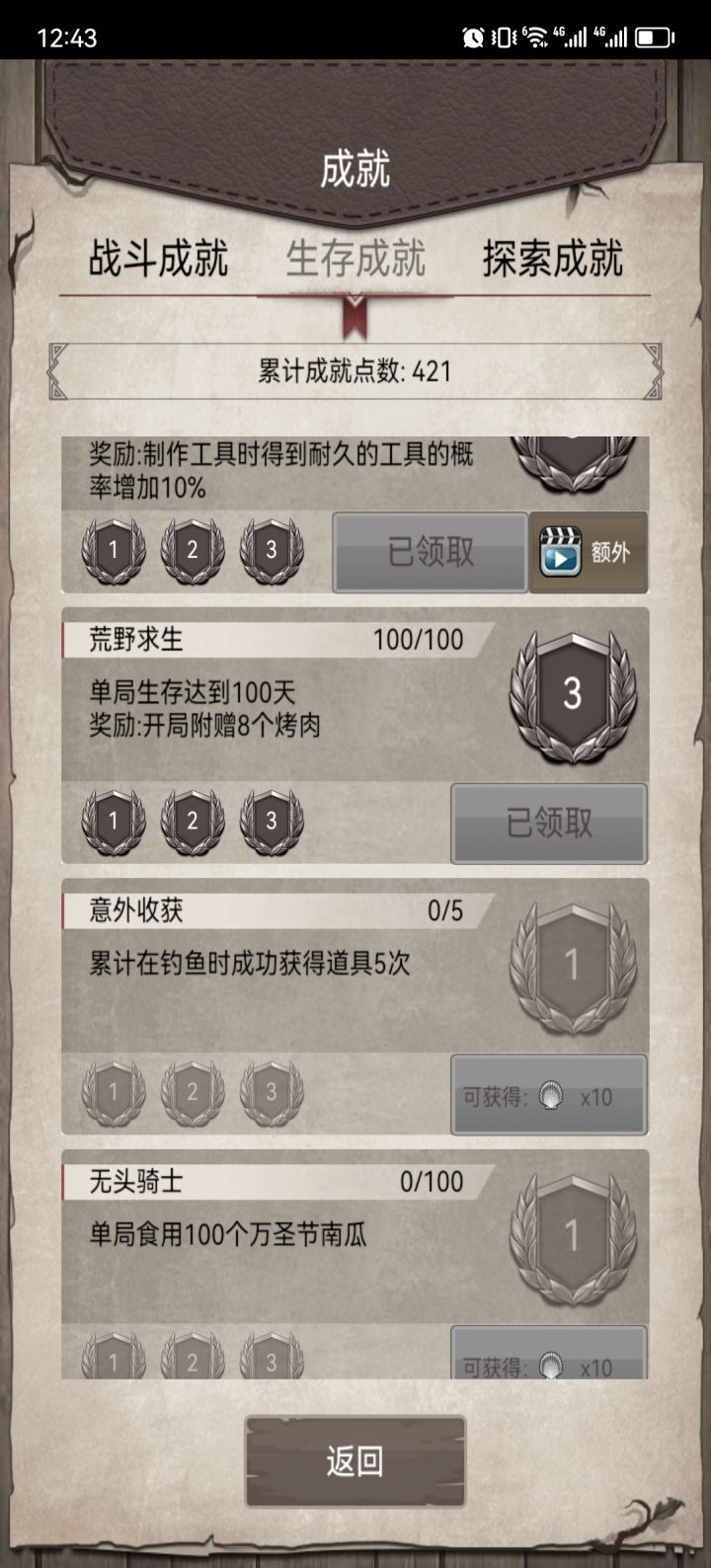Switch to the 战斗成就 tab
The width and height of the screenshot is (711, 1568).
click(158, 259)
